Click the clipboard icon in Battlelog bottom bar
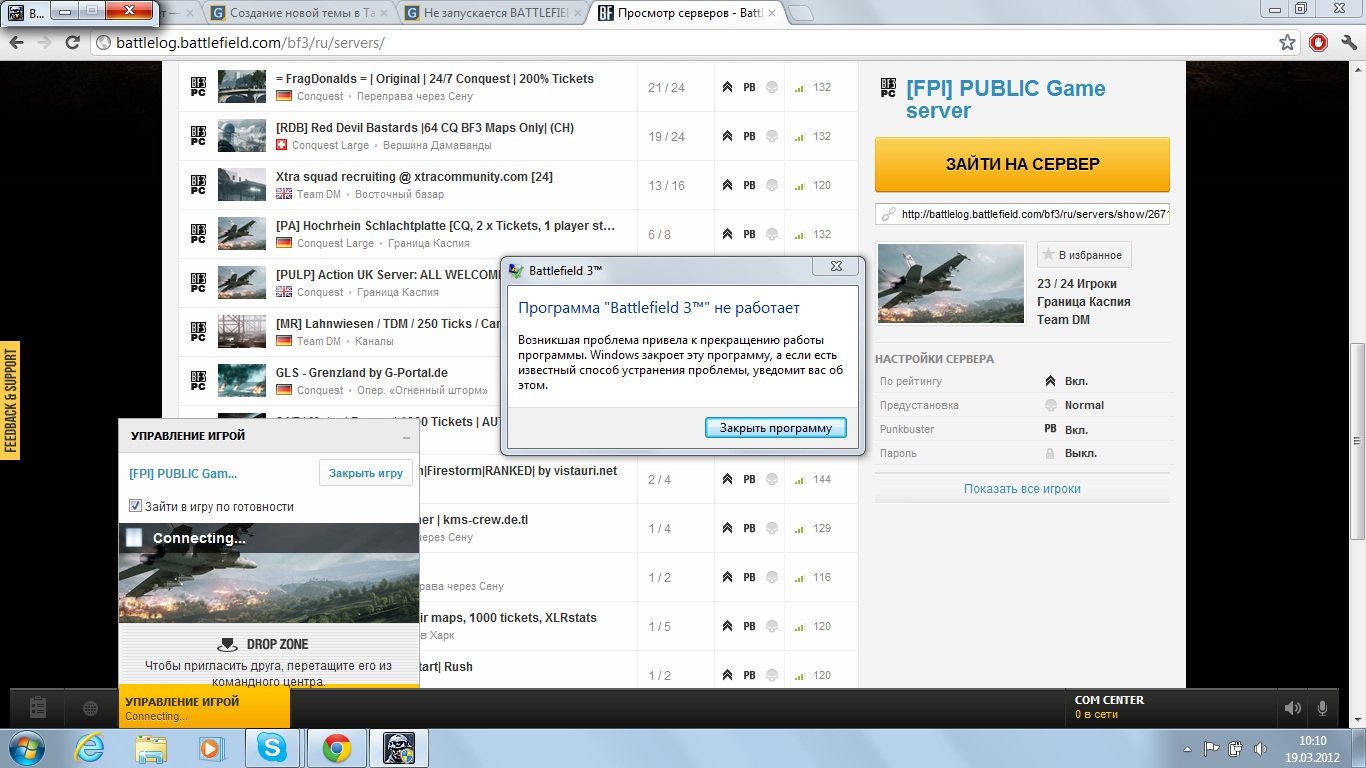This screenshot has width=1366, height=768. (x=38, y=708)
